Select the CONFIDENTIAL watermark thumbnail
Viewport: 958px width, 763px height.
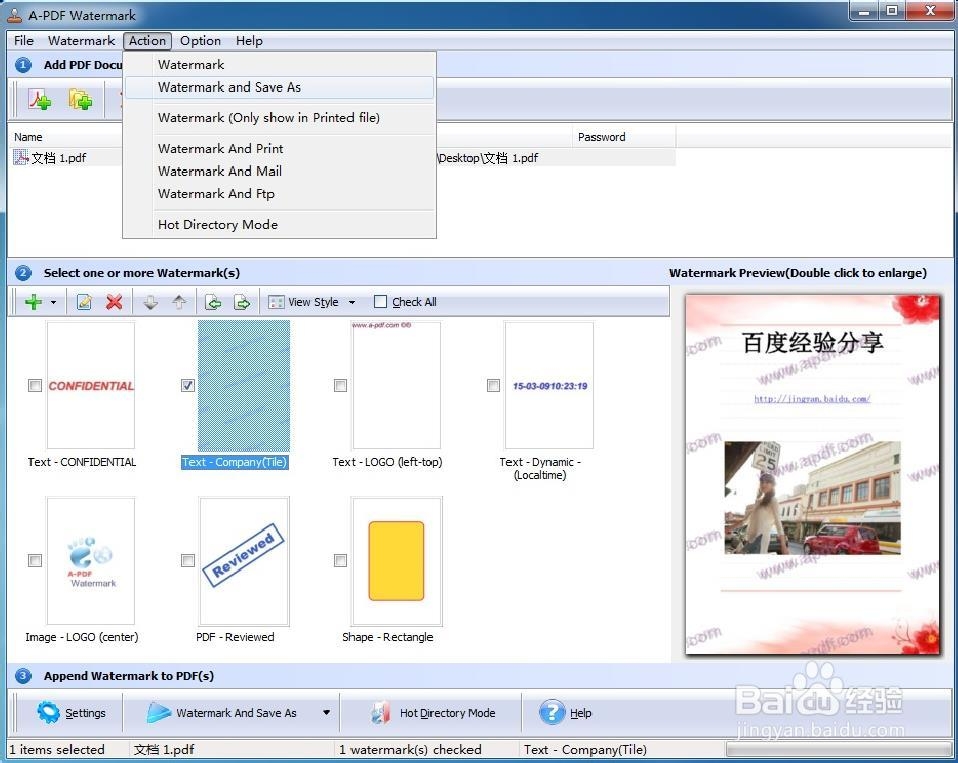pos(91,385)
